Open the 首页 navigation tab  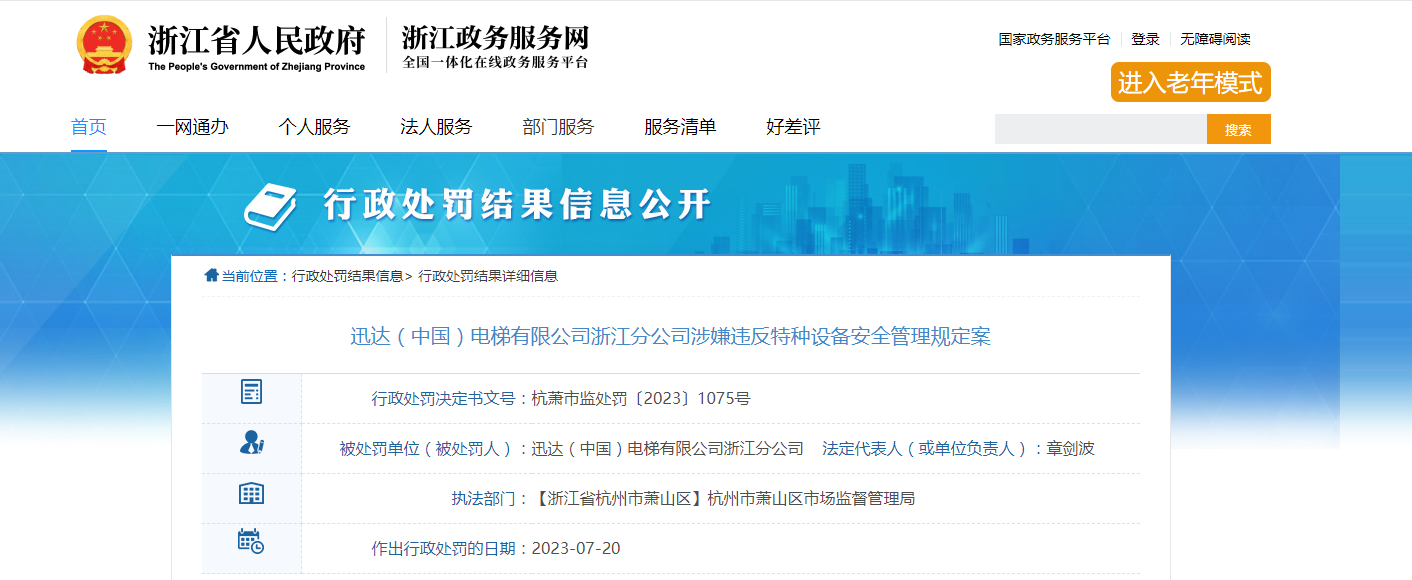click(89, 127)
